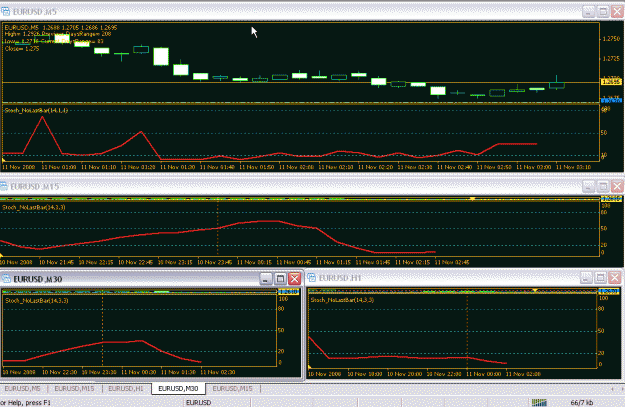Viewport: 625px width, 407px height.
Task: Click the chart icon of the EURUSD,M30 window
Action: [6, 279]
